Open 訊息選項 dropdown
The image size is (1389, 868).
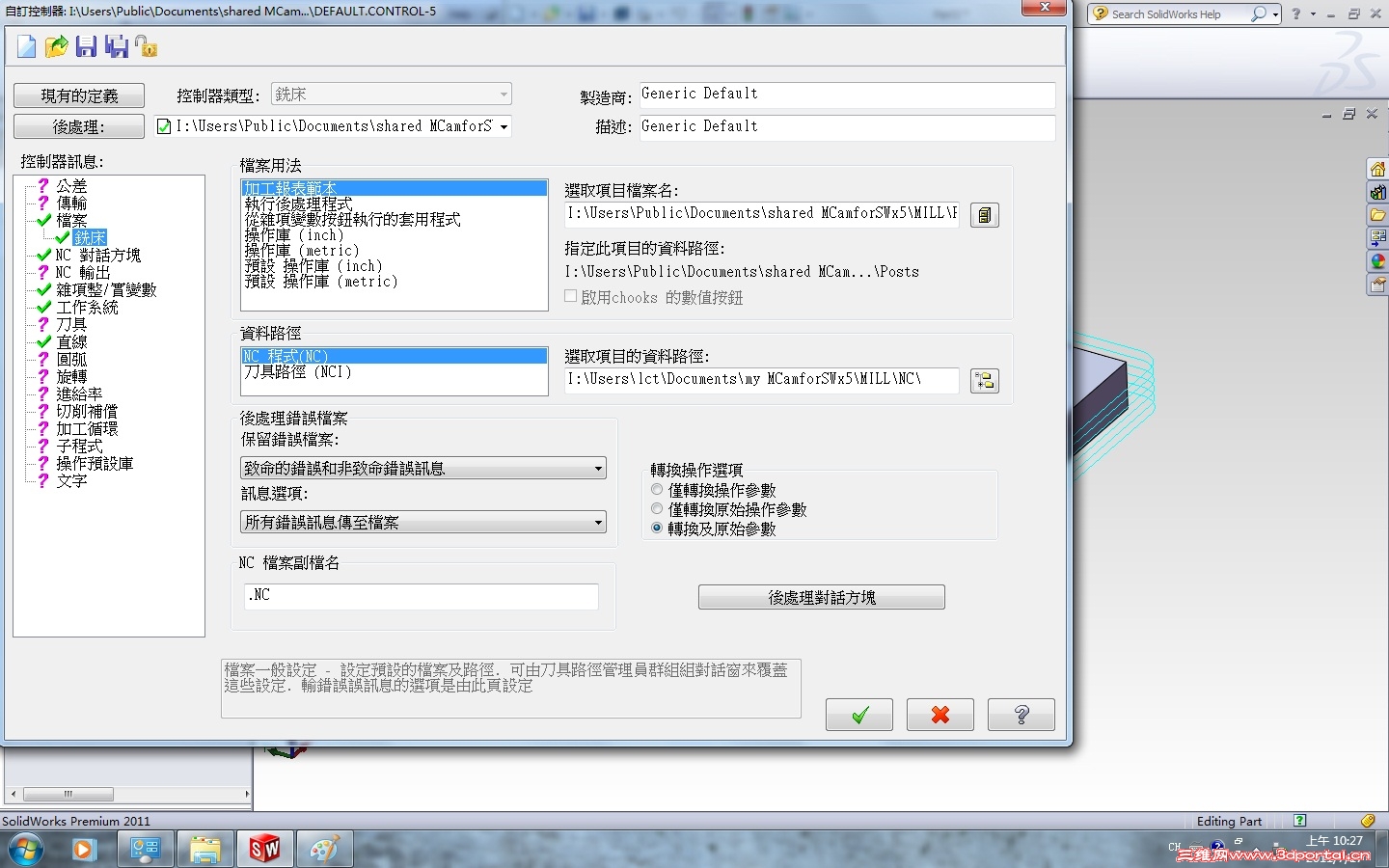423,522
